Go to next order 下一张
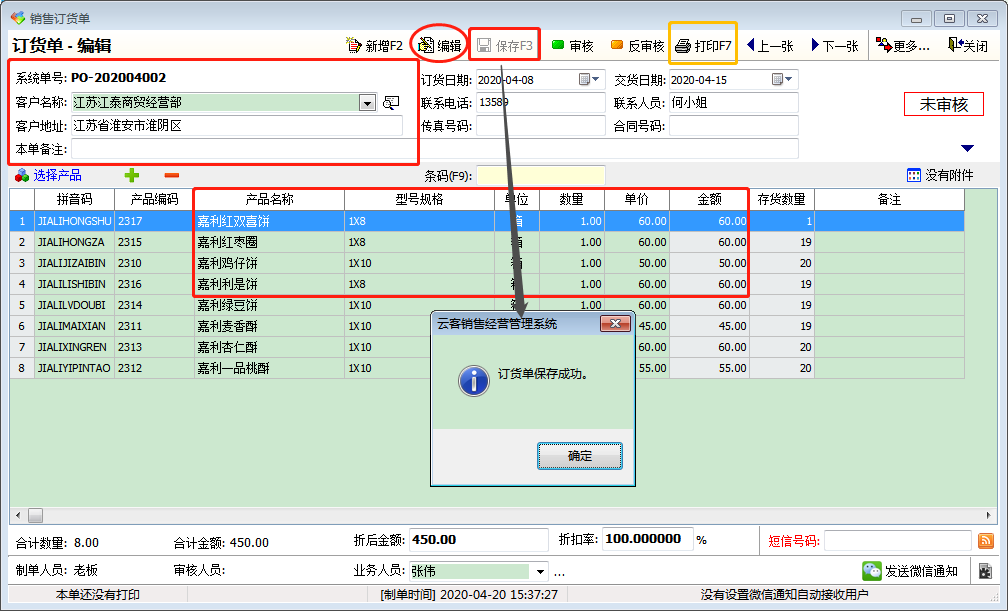This screenshot has height=611, width=1008. pyautogui.click(x=835, y=46)
